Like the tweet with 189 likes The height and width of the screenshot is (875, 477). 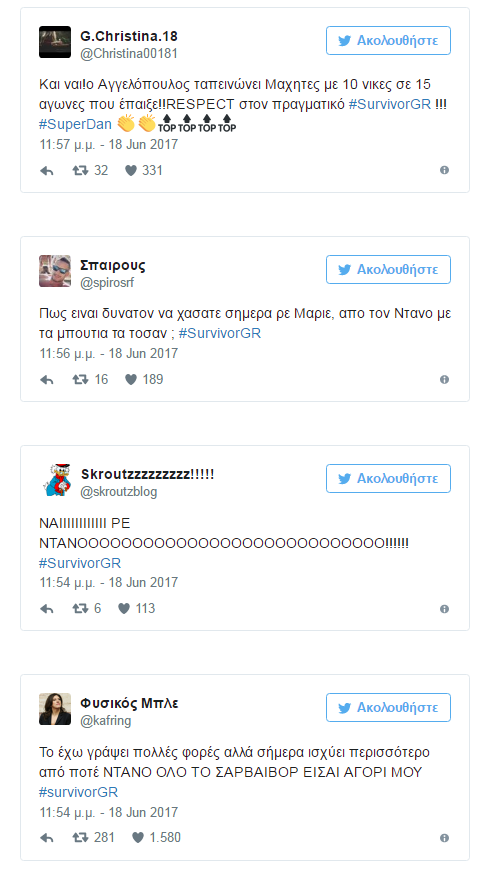[131, 380]
